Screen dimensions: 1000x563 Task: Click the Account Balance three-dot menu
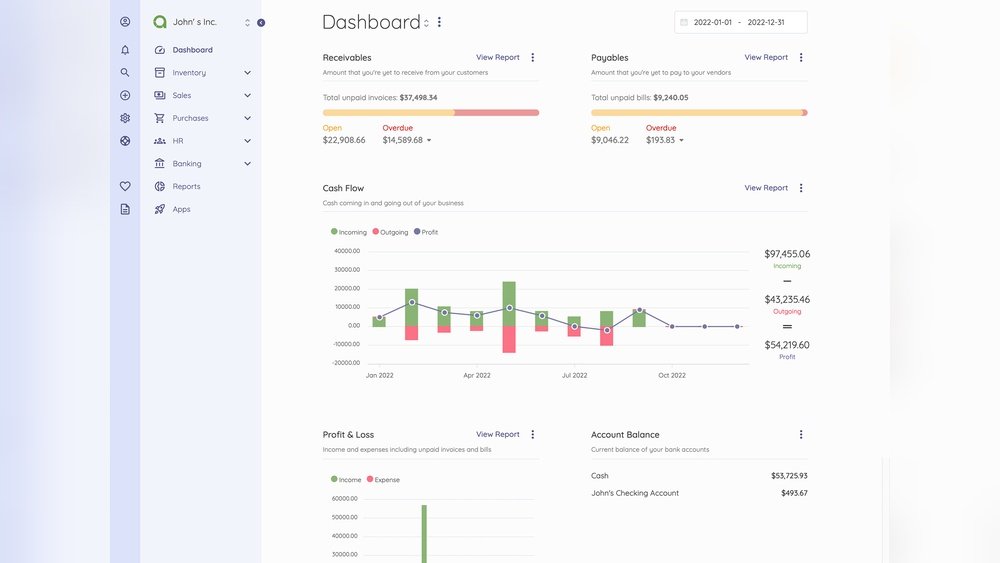point(801,435)
